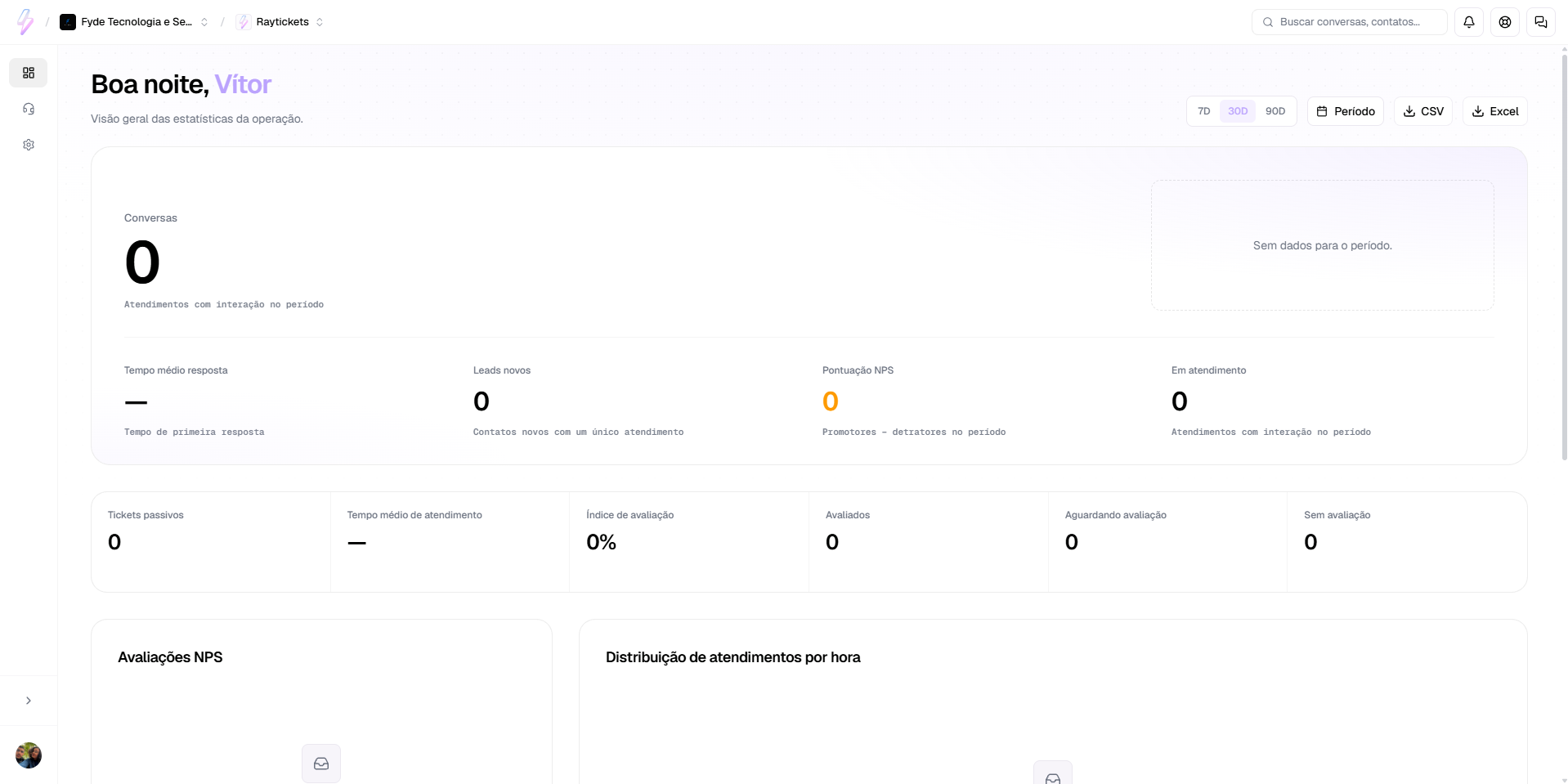Click the Raytickets lightning logo
The height and width of the screenshot is (784, 1568).
click(x=25, y=22)
